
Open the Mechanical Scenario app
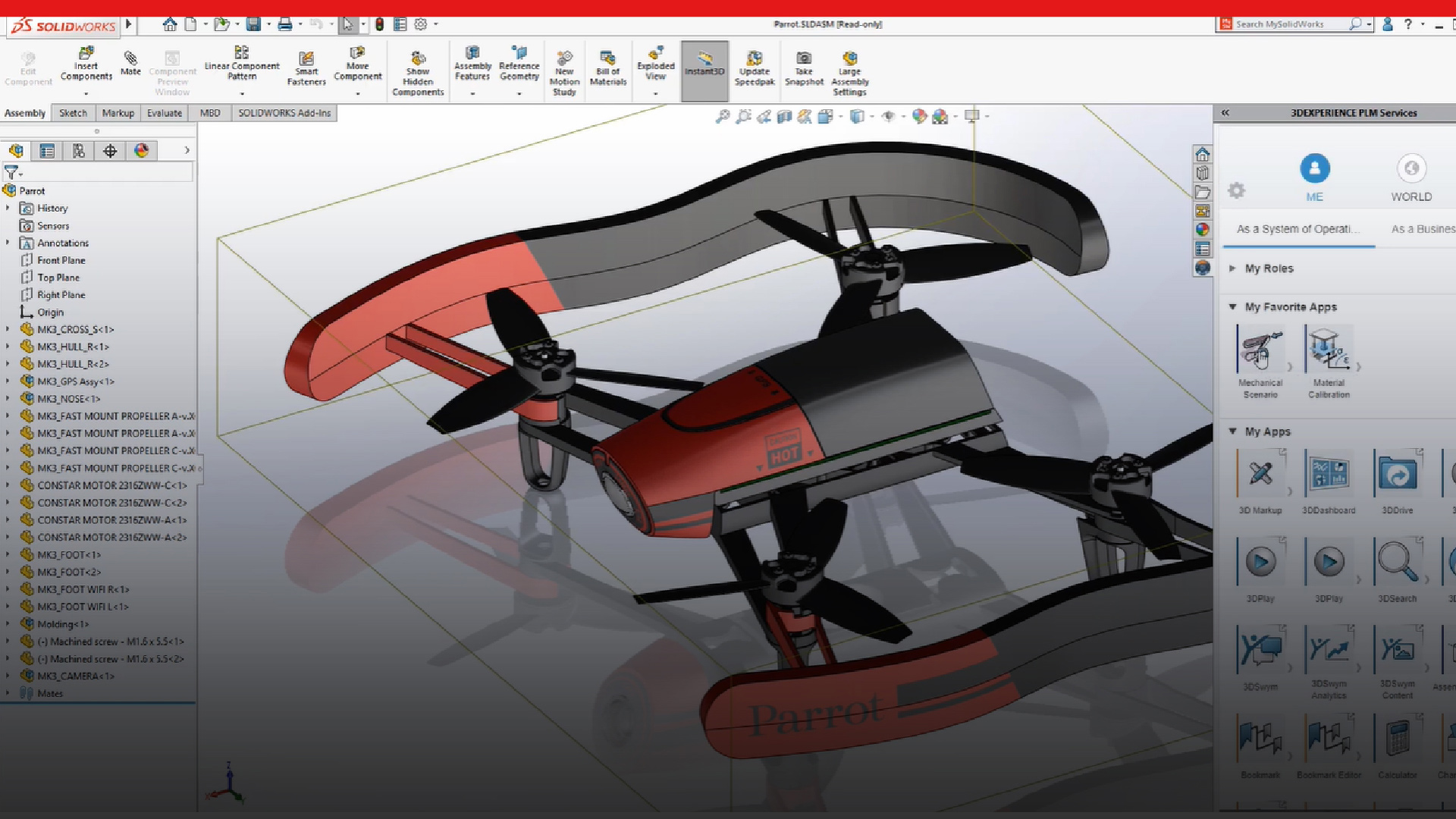tap(1260, 362)
